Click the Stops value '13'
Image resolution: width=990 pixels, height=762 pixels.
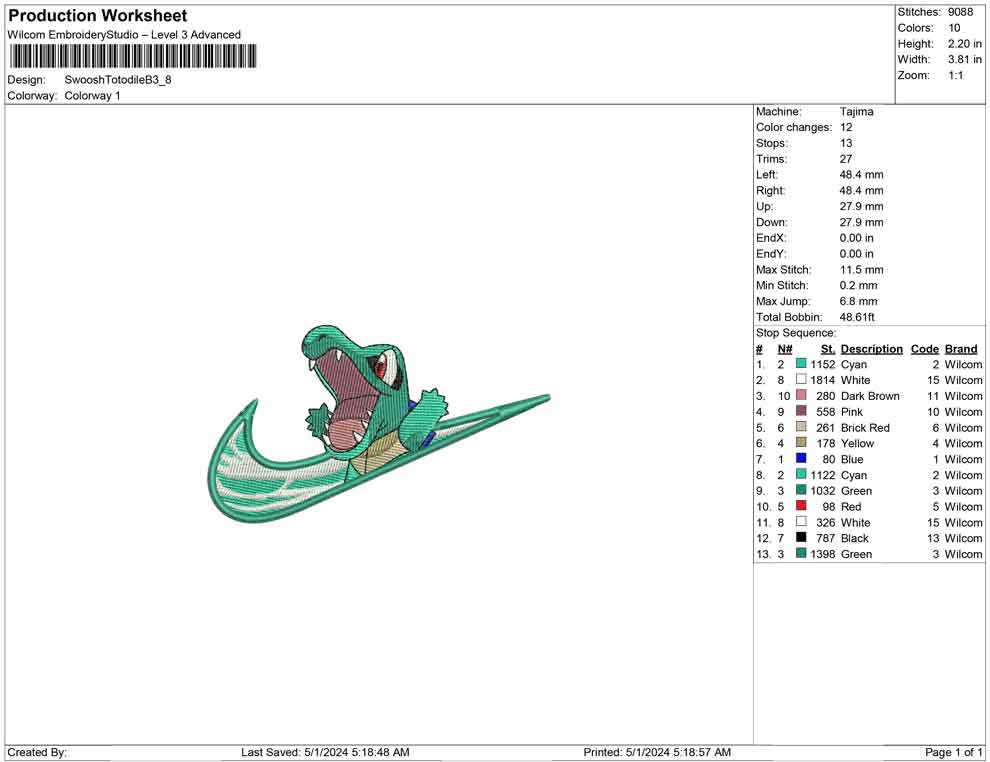846,143
